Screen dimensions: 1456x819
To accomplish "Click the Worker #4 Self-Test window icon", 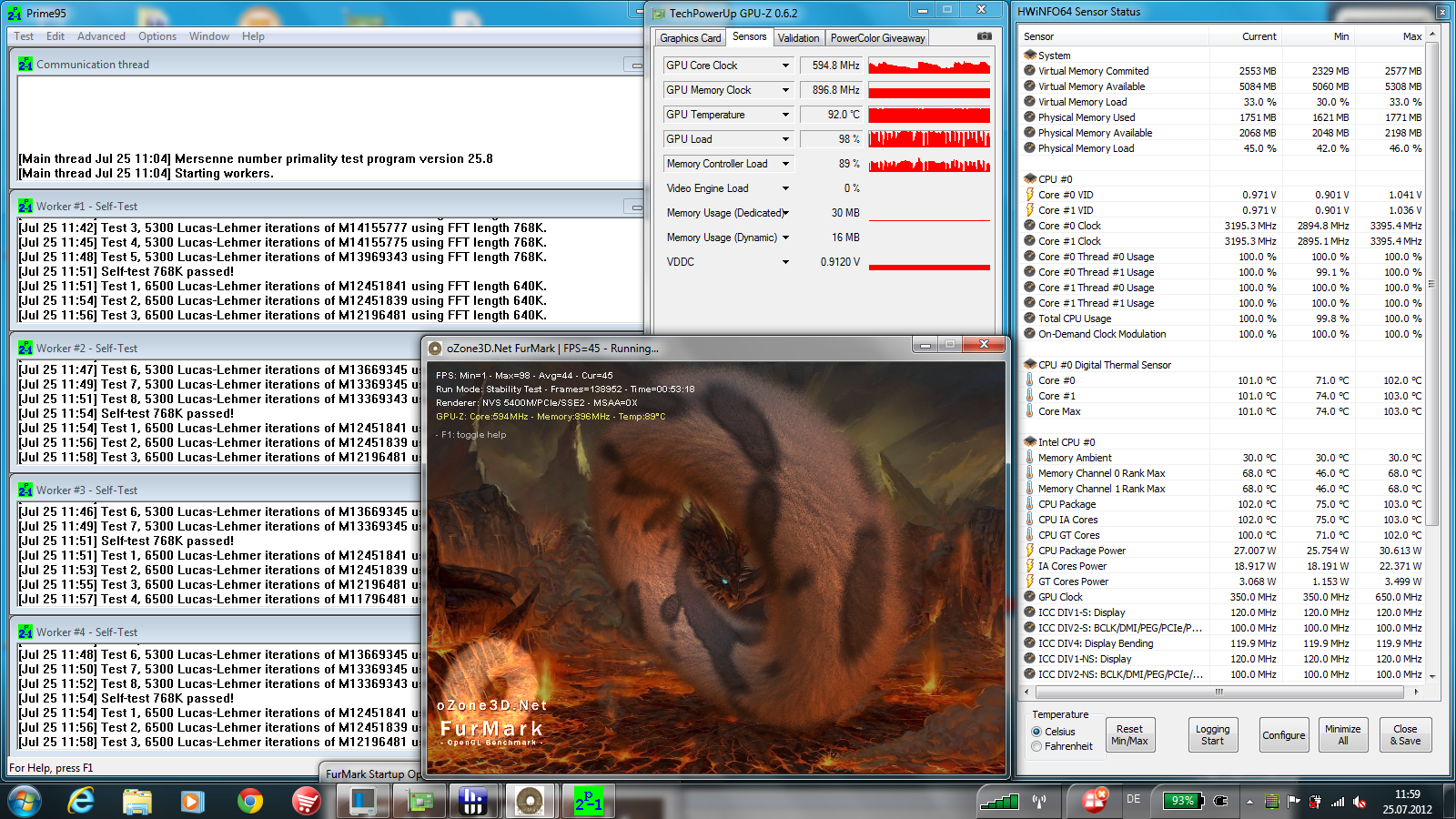I will [25, 632].
